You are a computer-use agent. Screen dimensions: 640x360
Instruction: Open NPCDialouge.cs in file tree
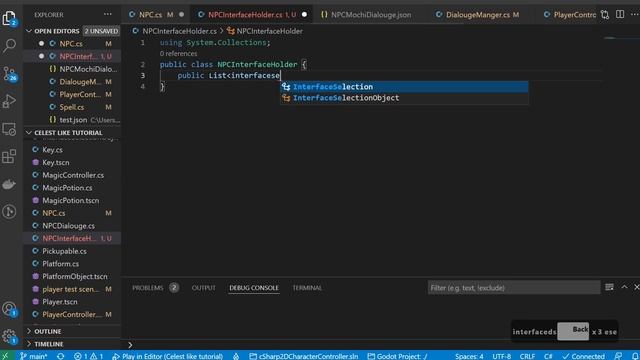pyautogui.click(x=72, y=225)
